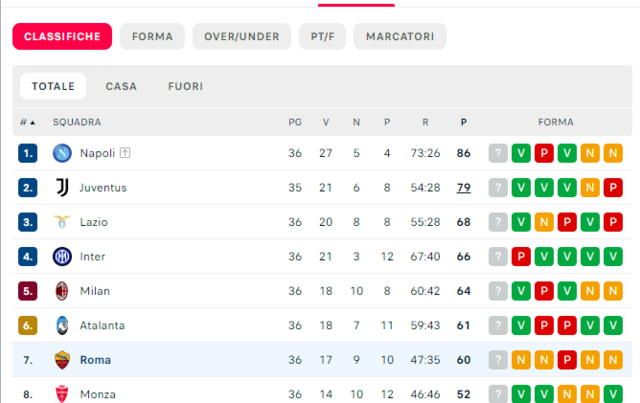This screenshot has height=403, width=640.
Task: Click the Juventus logo icon
Action: pyautogui.click(x=62, y=187)
